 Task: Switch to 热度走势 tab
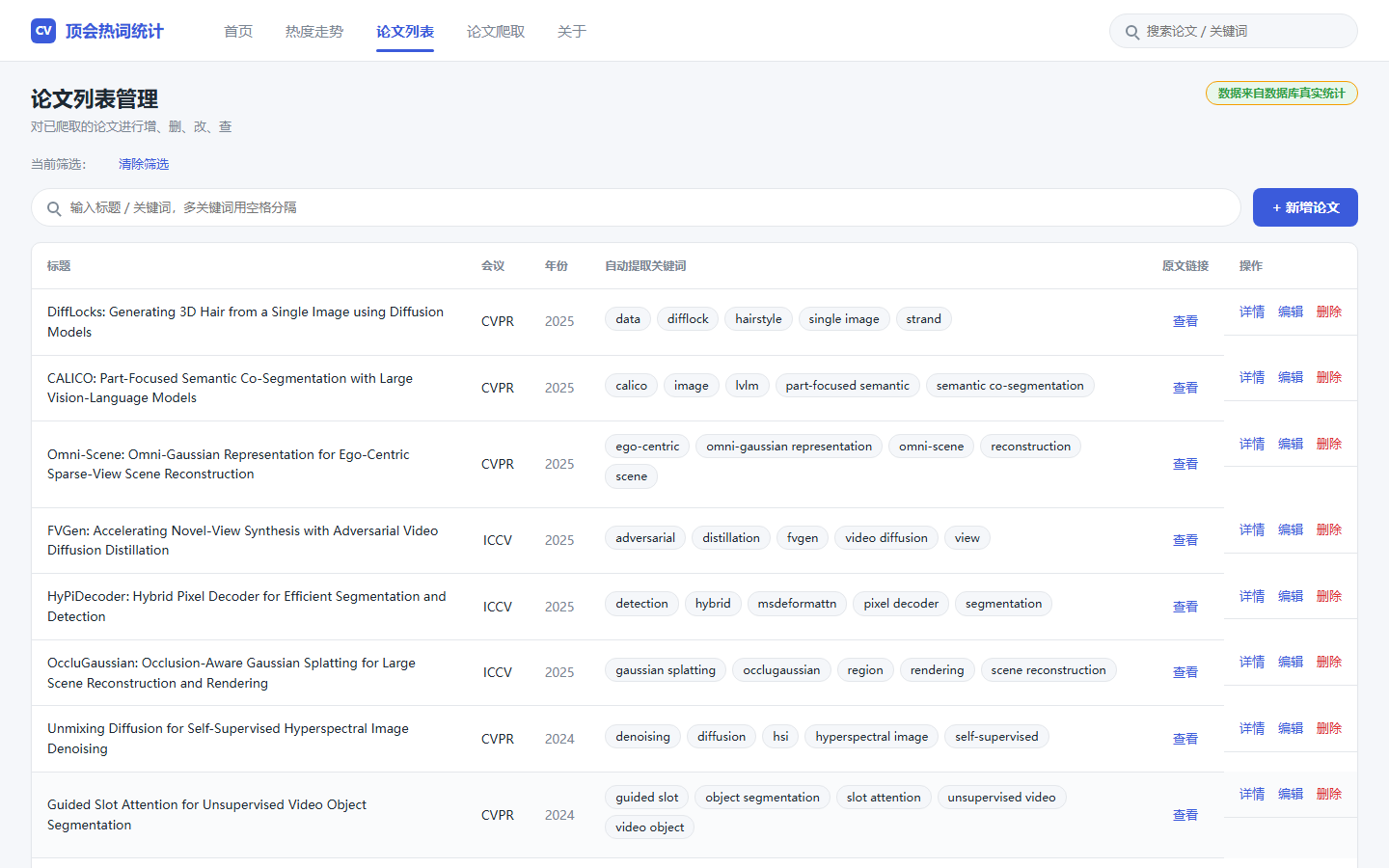[314, 32]
